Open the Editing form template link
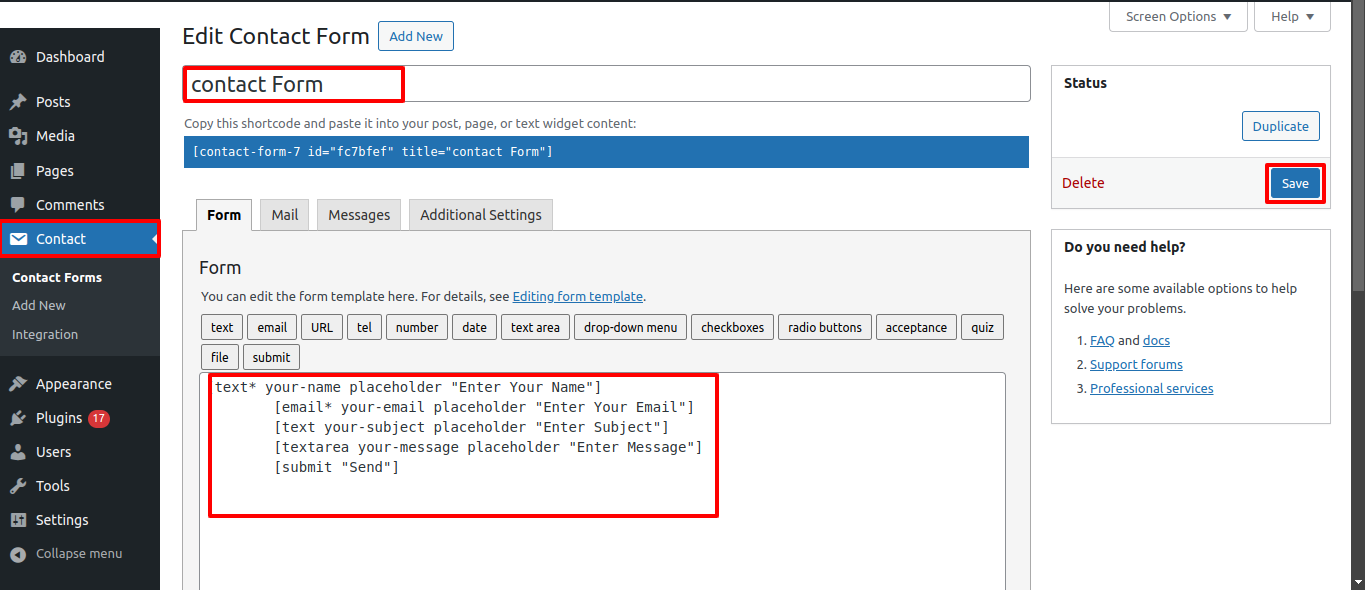The height and width of the screenshot is (590, 1365). [577, 297]
